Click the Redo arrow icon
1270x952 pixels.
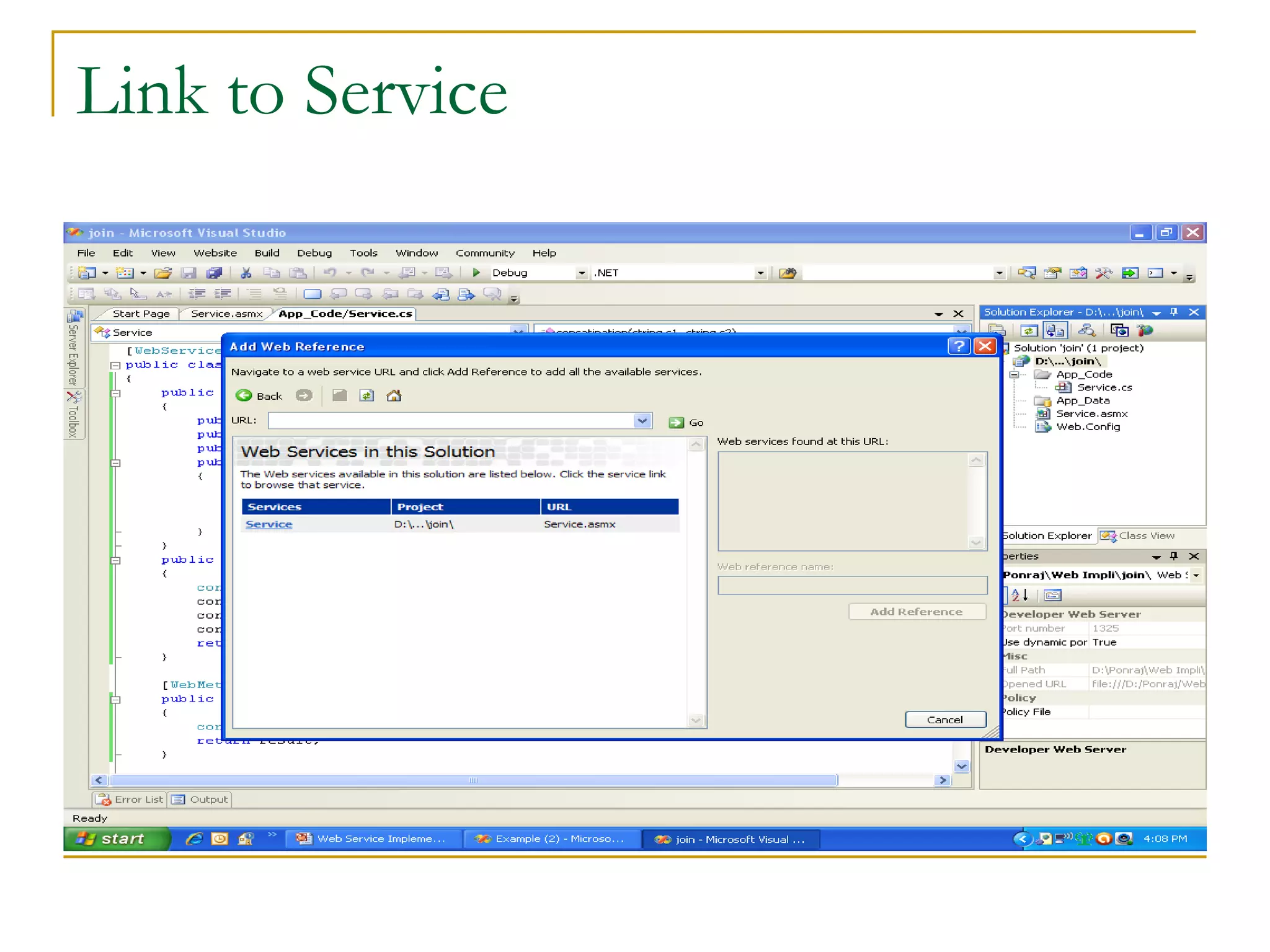coord(368,273)
